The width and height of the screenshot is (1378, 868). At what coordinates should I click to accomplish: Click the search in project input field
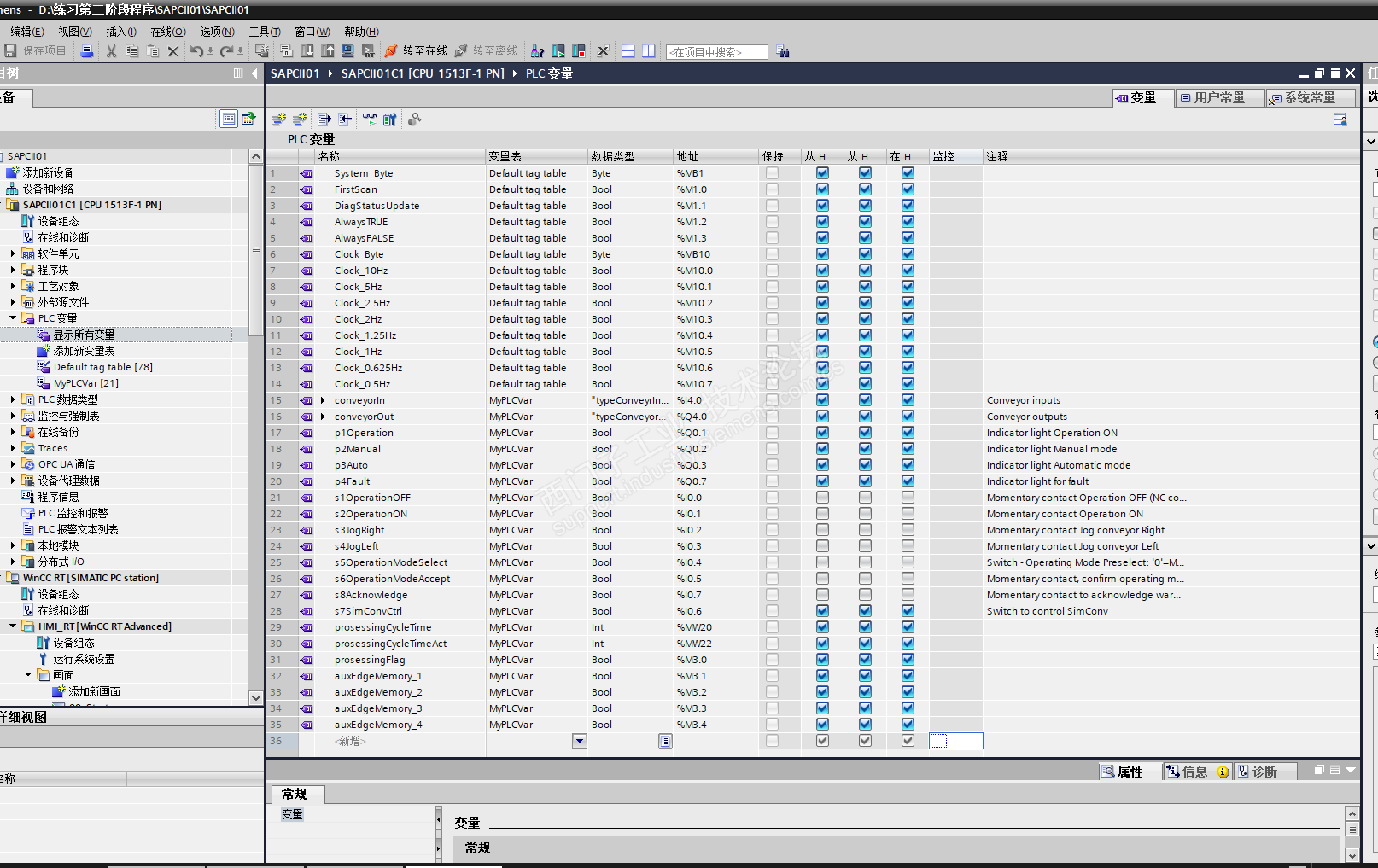point(715,52)
